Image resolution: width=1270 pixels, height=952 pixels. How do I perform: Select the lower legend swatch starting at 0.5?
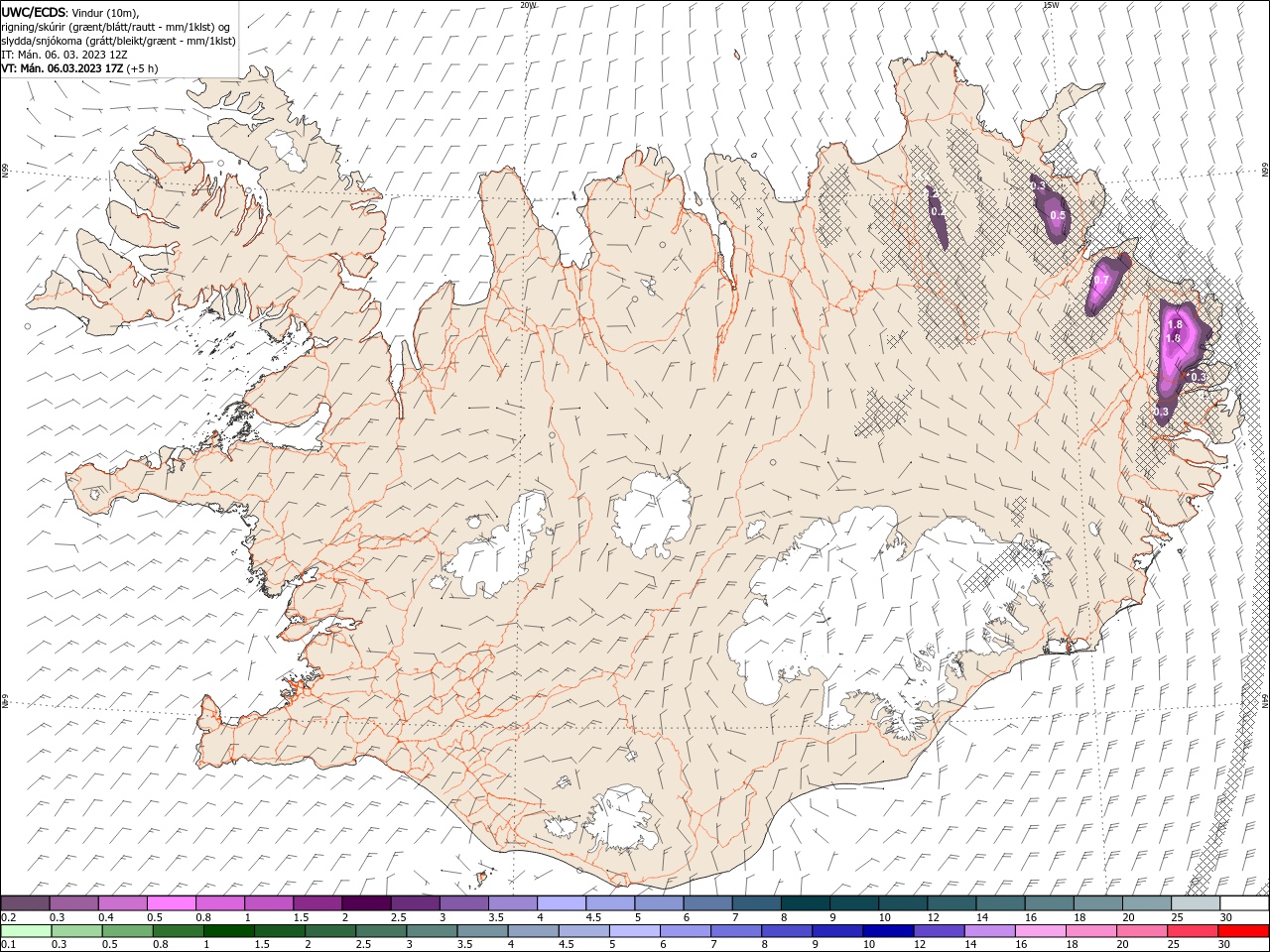tap(128, 931)
